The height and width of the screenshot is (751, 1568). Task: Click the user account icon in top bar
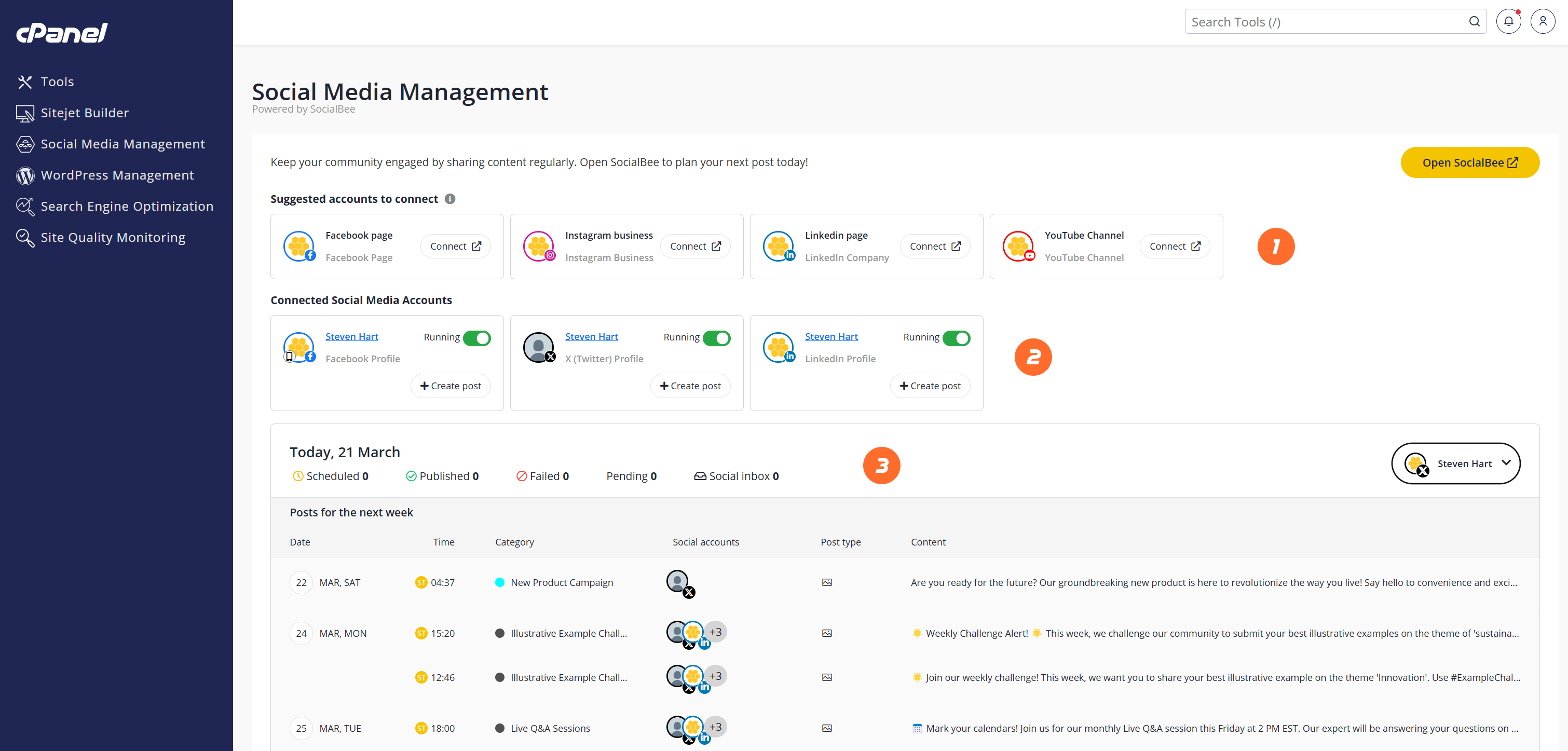point(1543,21)
